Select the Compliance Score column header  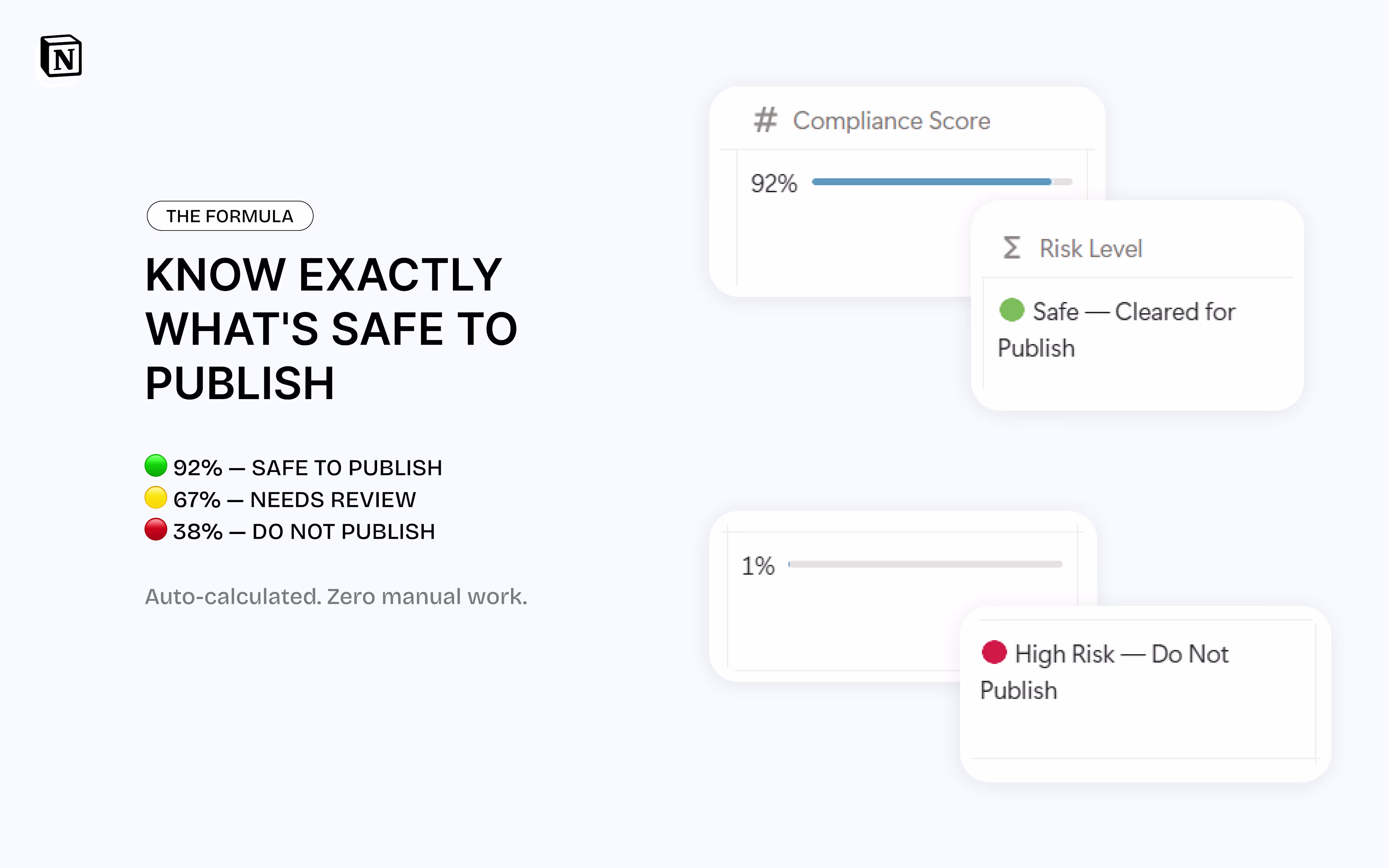[891, 121]
